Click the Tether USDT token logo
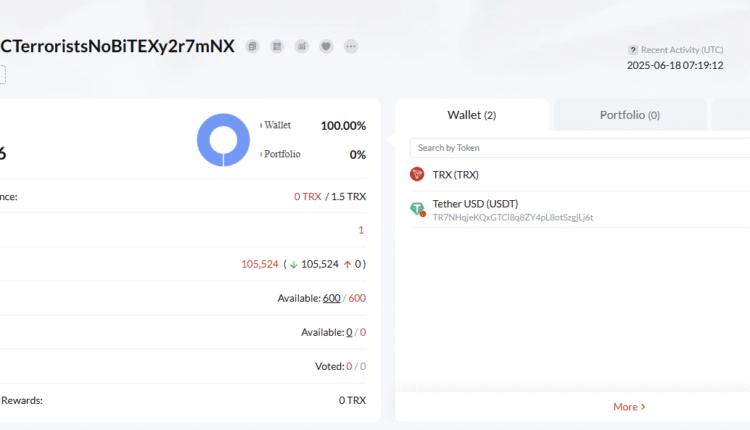 [417, 209]
